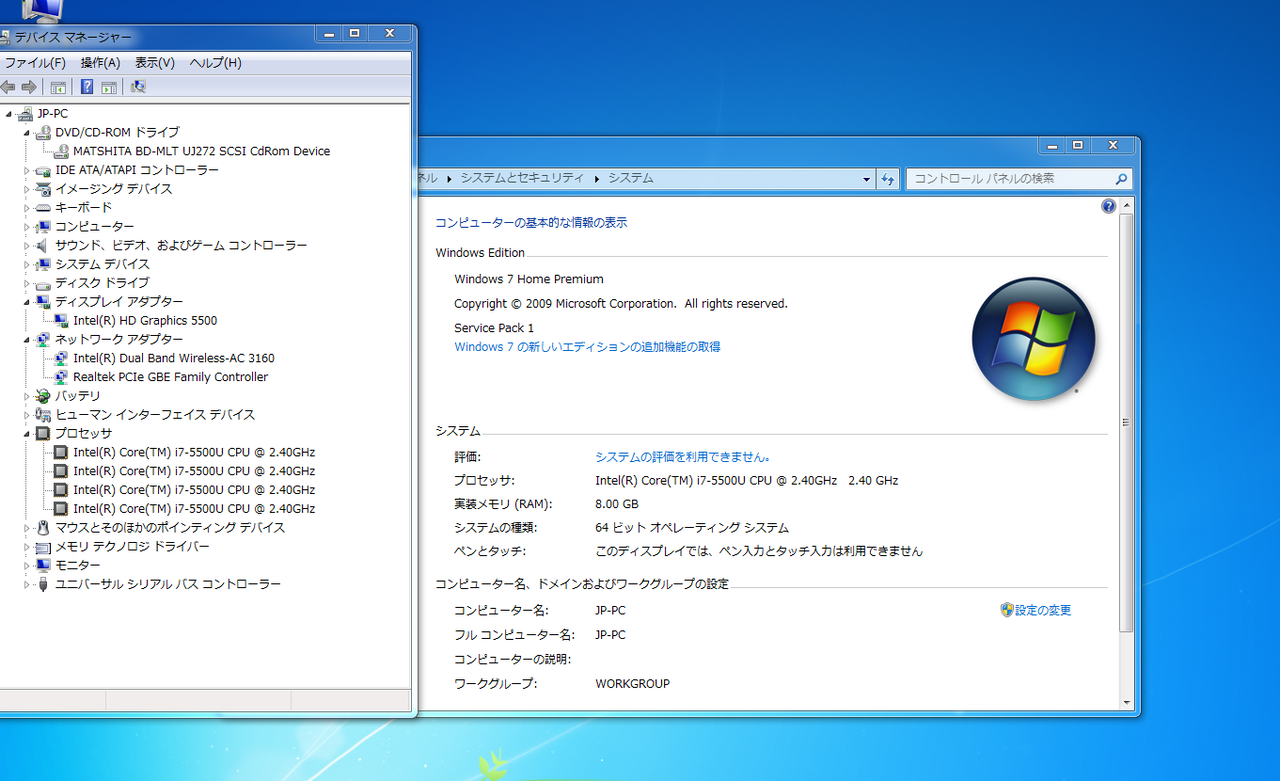Click the システム breadcrumb in address bar
This screenshot has width=1280, height=781.
click(x=631, y=178)
